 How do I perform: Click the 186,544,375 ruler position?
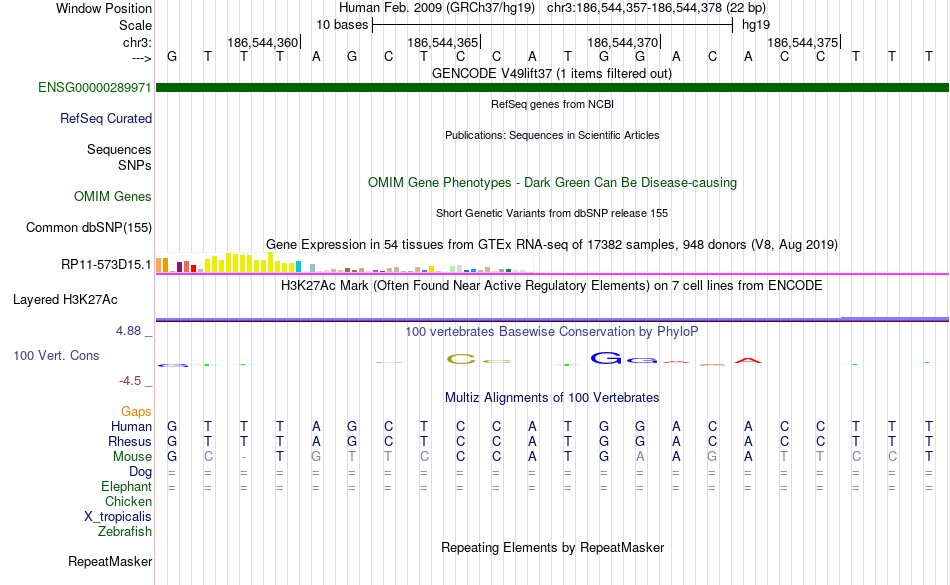click(x=803, y=42)
